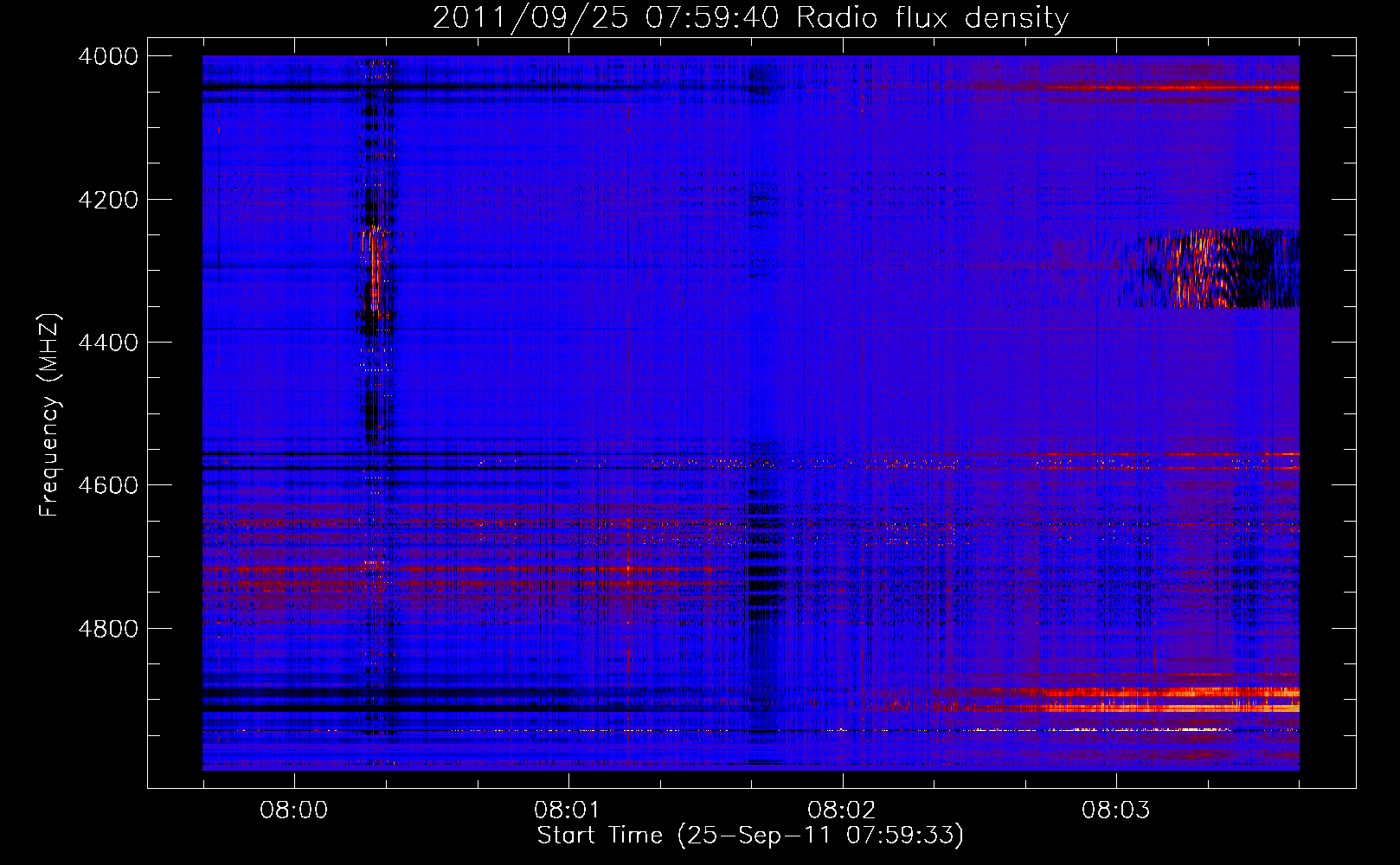Click the 'Frequency (MHZ)' axis title

pyautogui.click(x=49, y=415)
